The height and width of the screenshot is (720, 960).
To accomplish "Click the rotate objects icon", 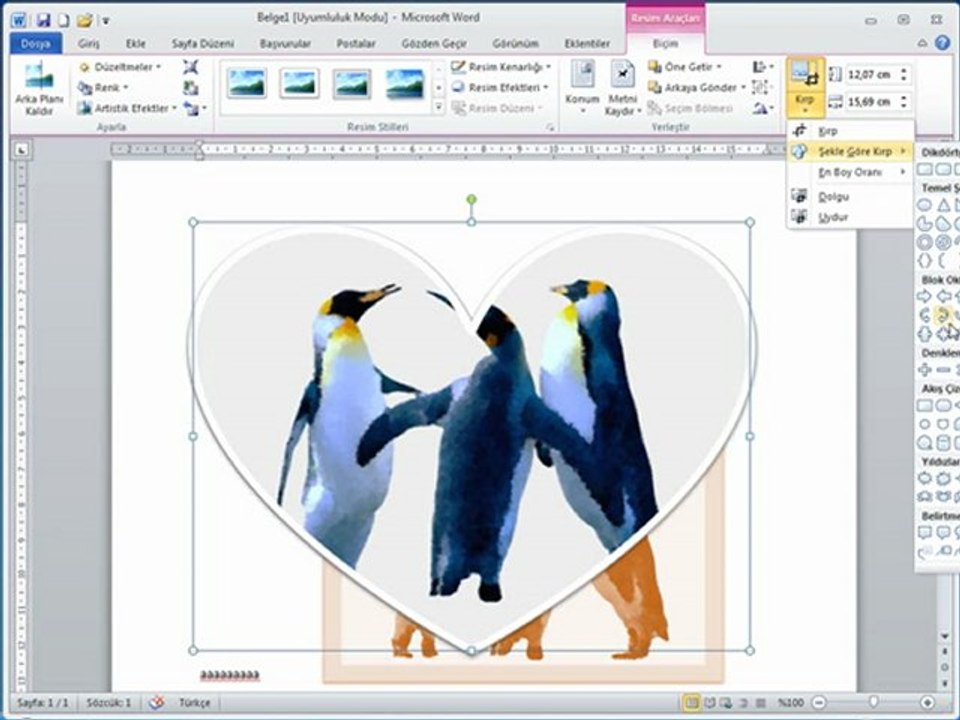I will point(763,108).
